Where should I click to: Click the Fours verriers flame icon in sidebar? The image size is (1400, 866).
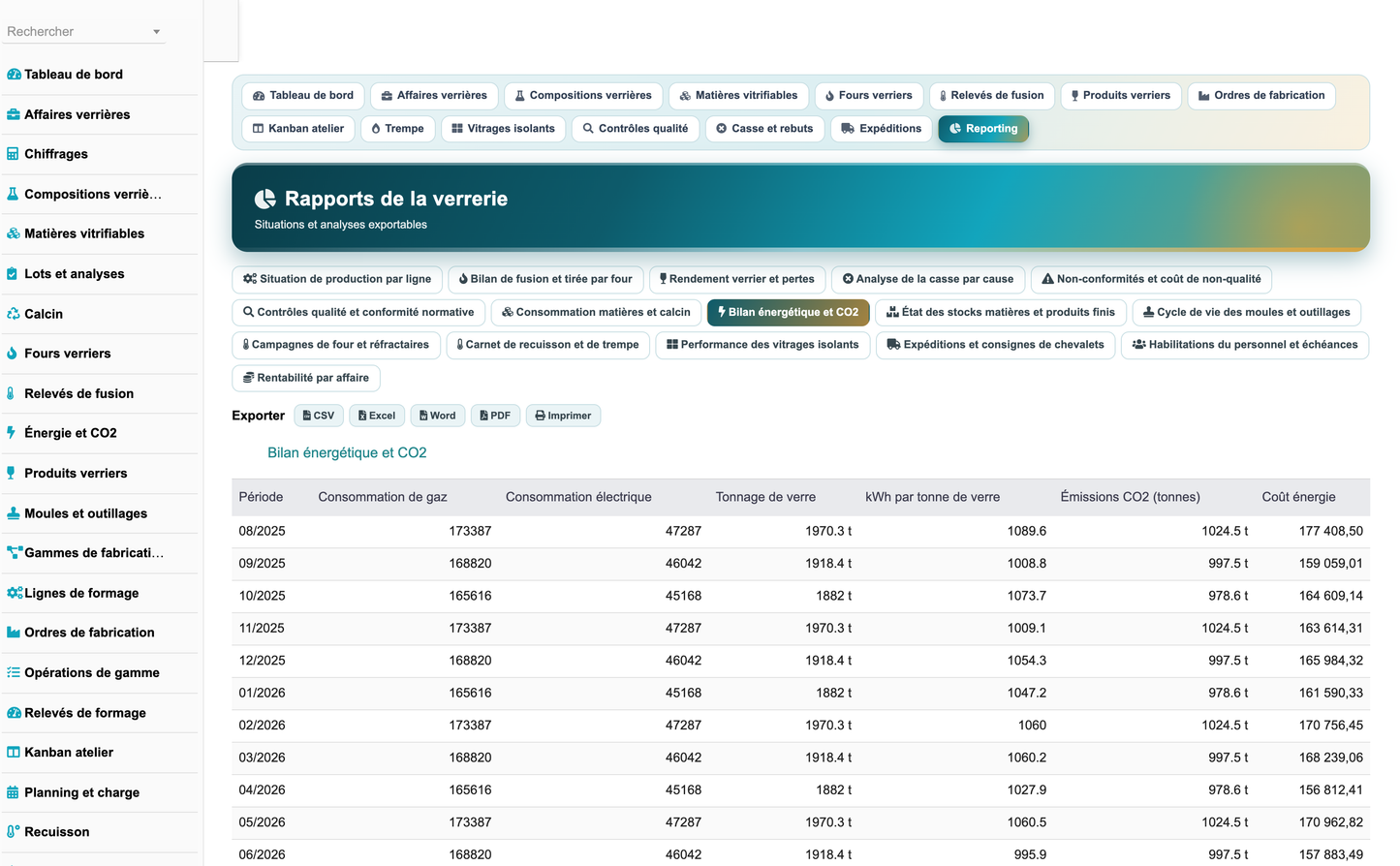(x=12, y=354)
